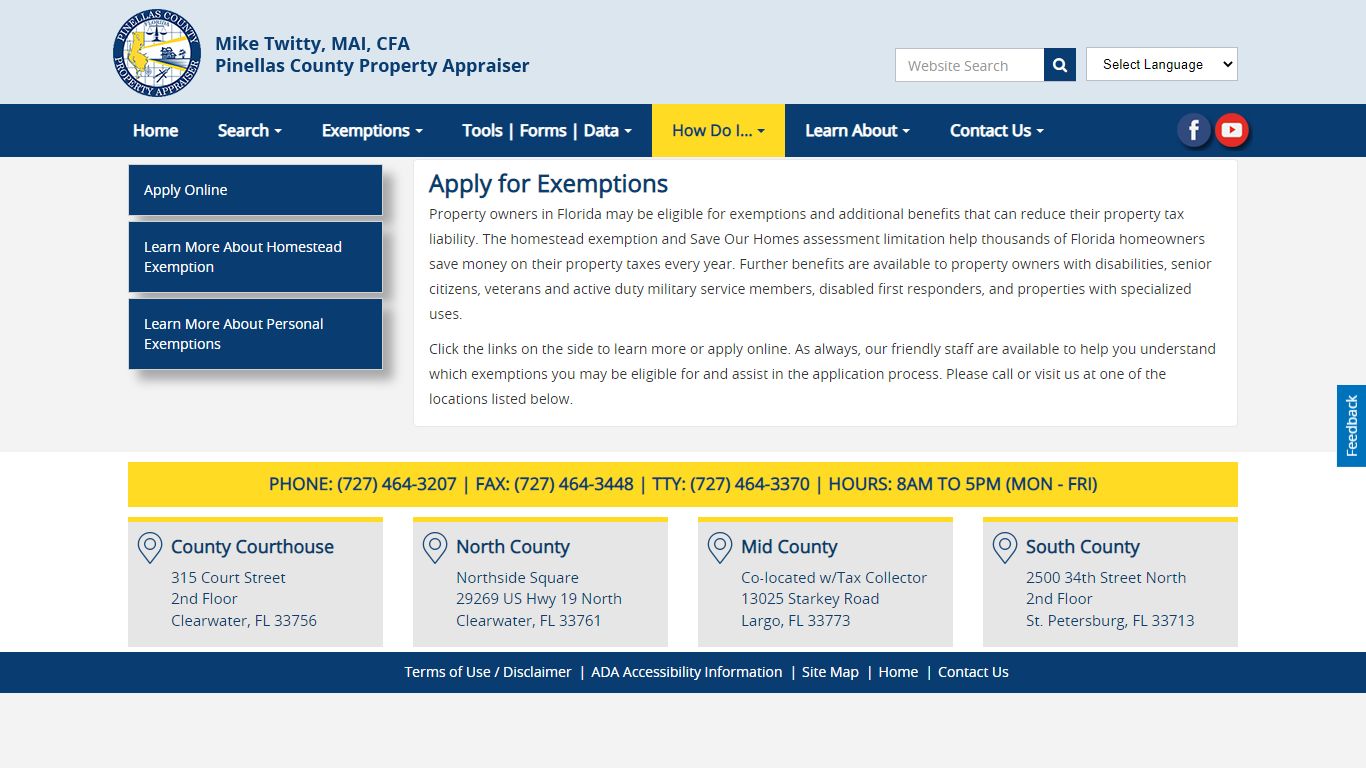This screenshot has height=768, width=1366.
Task: Open Learn More About Homestead Exemption
Action: coord(255,257)
